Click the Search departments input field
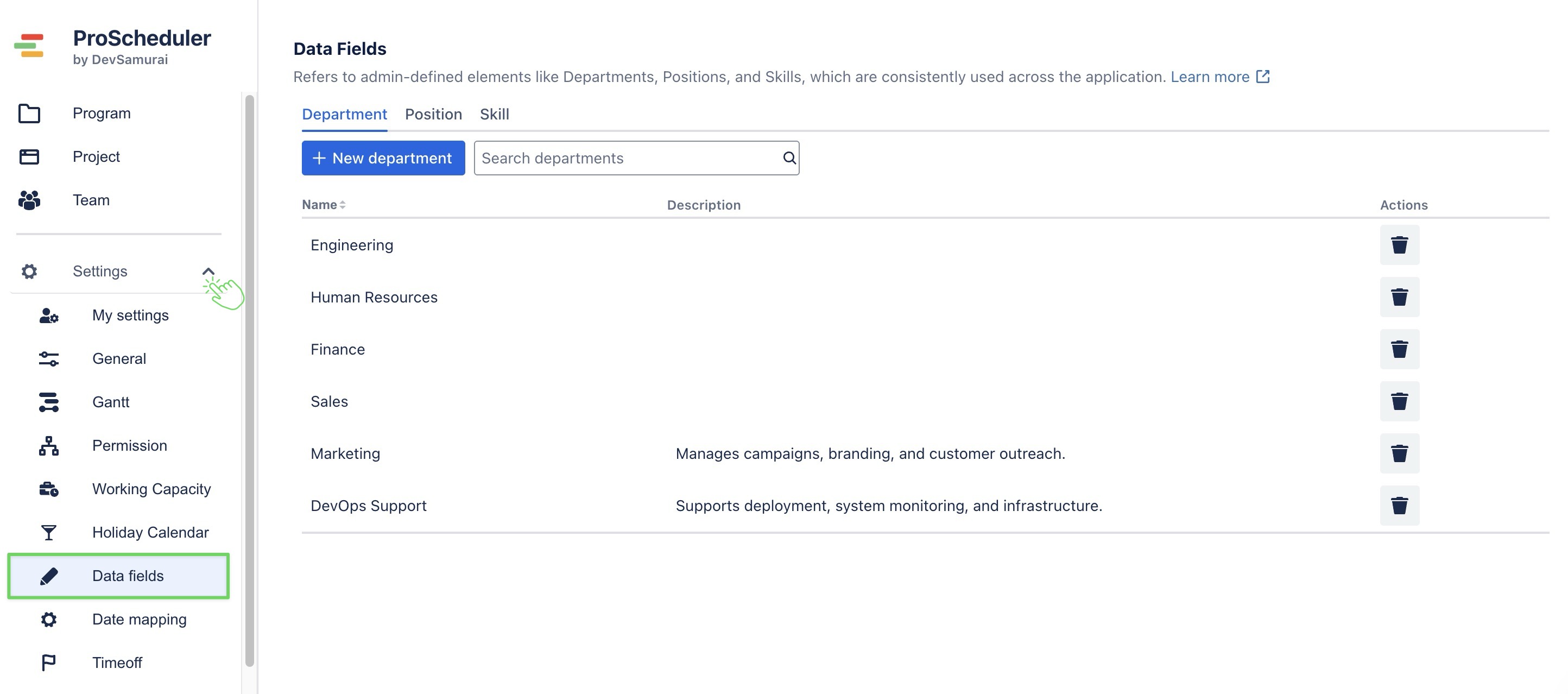Viewport: 1568px width, 694px height. tap(627, 158)
